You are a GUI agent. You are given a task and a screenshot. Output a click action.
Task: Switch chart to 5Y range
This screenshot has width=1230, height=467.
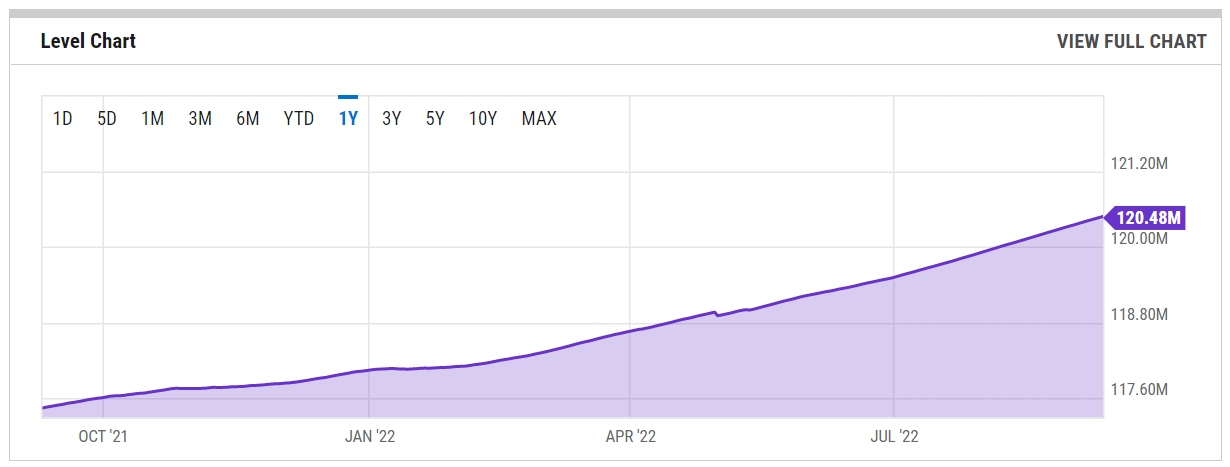[435, 118]
